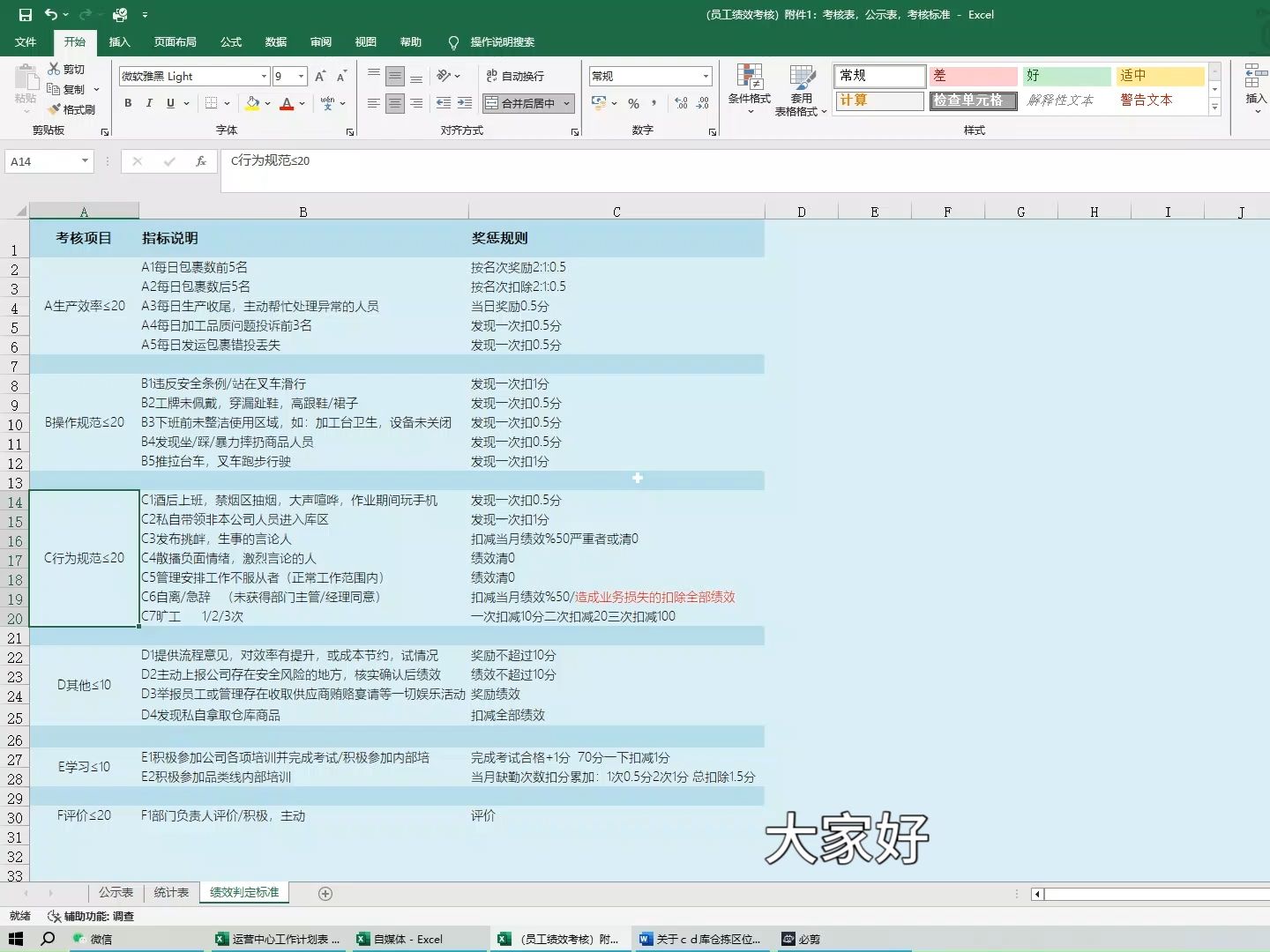Apply the 好 (Good) cell style
Image resolution: width=1270 pixels, height=952 pixels.
(1067, 76)
